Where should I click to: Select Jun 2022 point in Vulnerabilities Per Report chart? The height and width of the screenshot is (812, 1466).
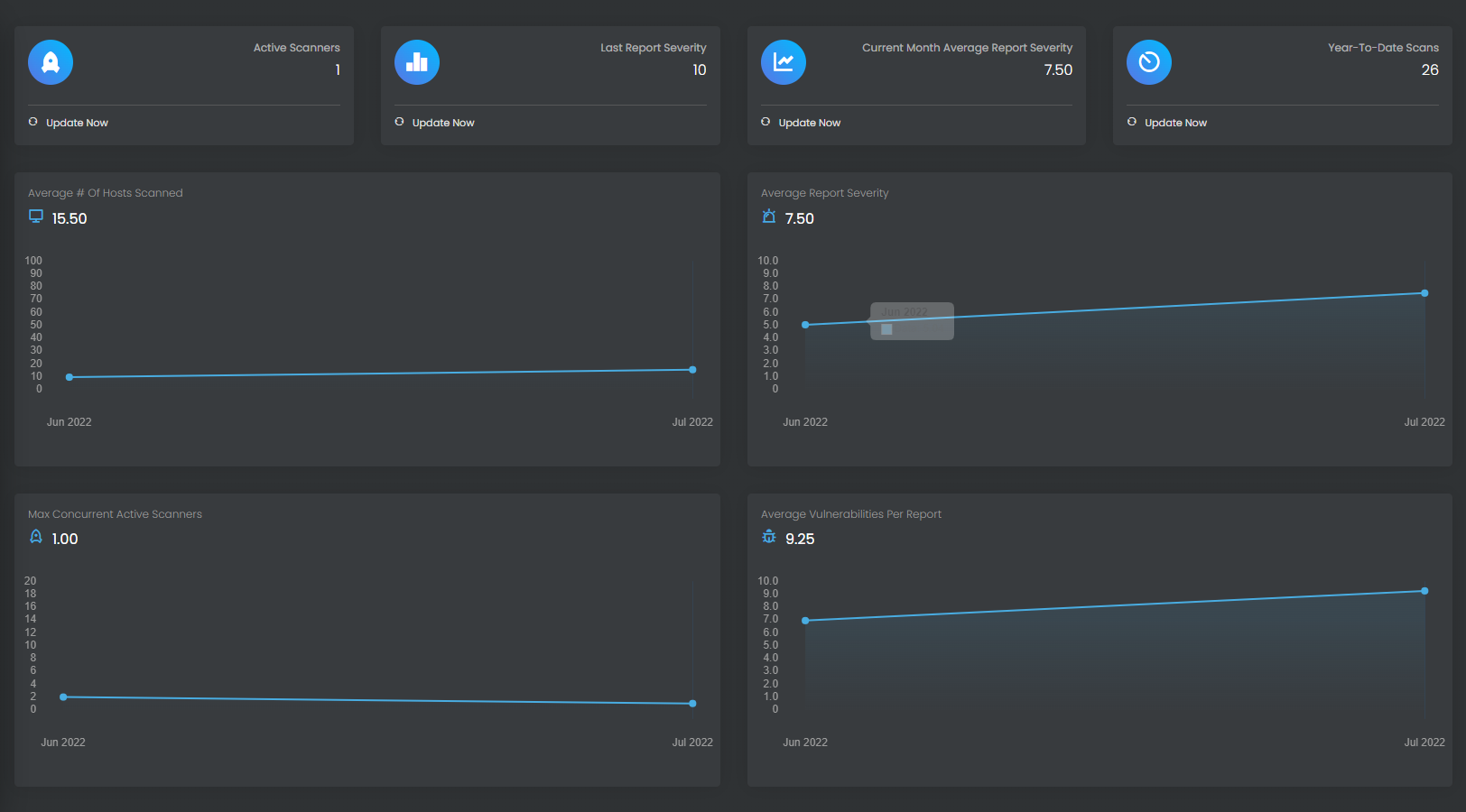tap(805, 621)
